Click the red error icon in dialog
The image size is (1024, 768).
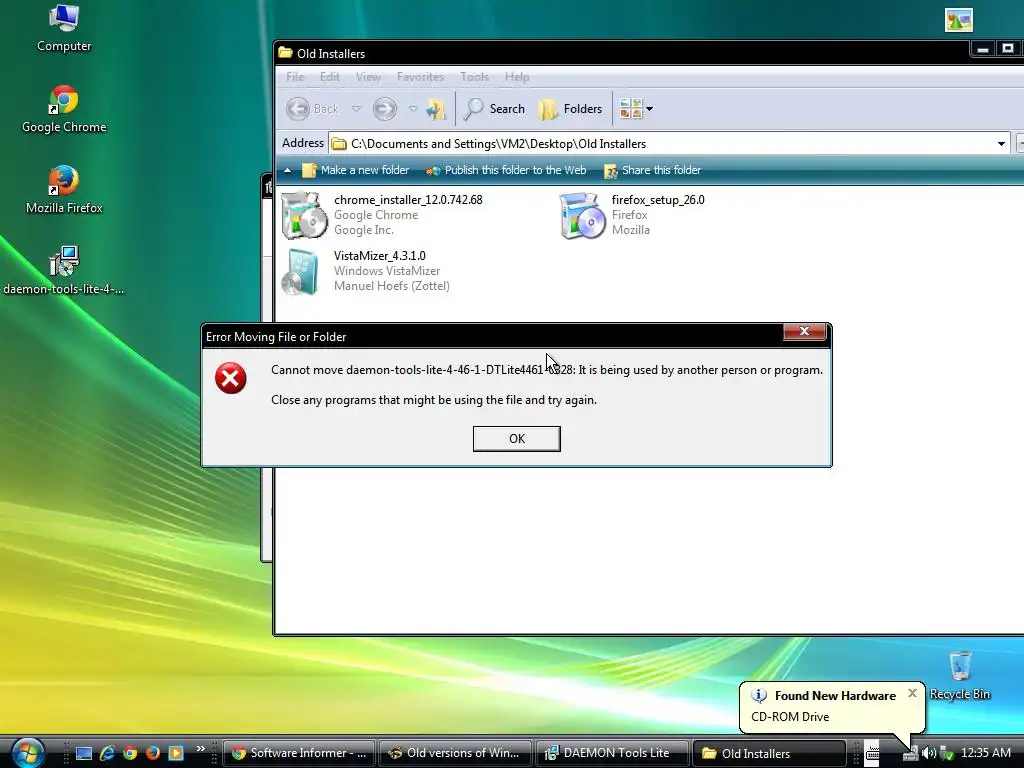[231, 378]
